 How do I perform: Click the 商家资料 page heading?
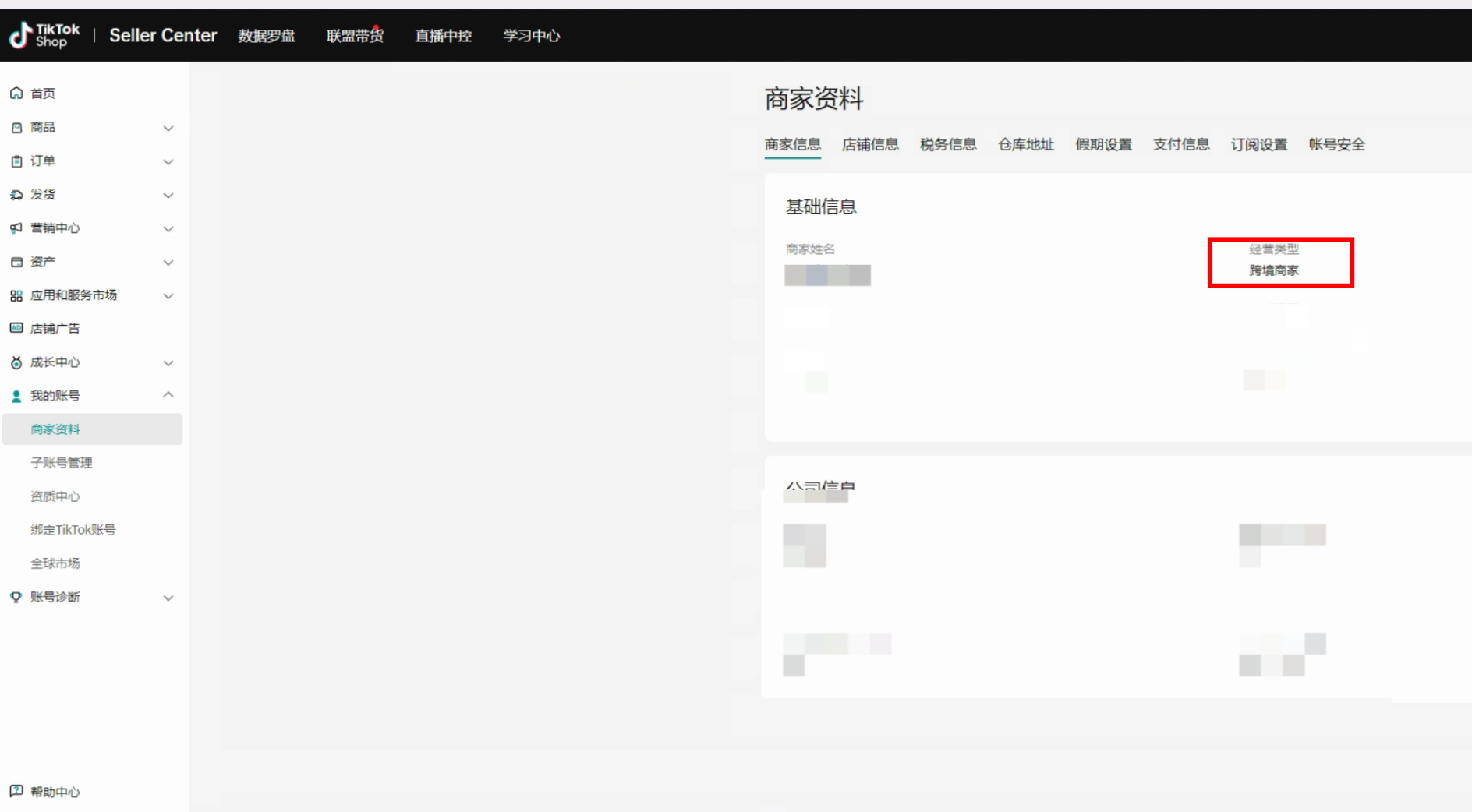point(814,99)
